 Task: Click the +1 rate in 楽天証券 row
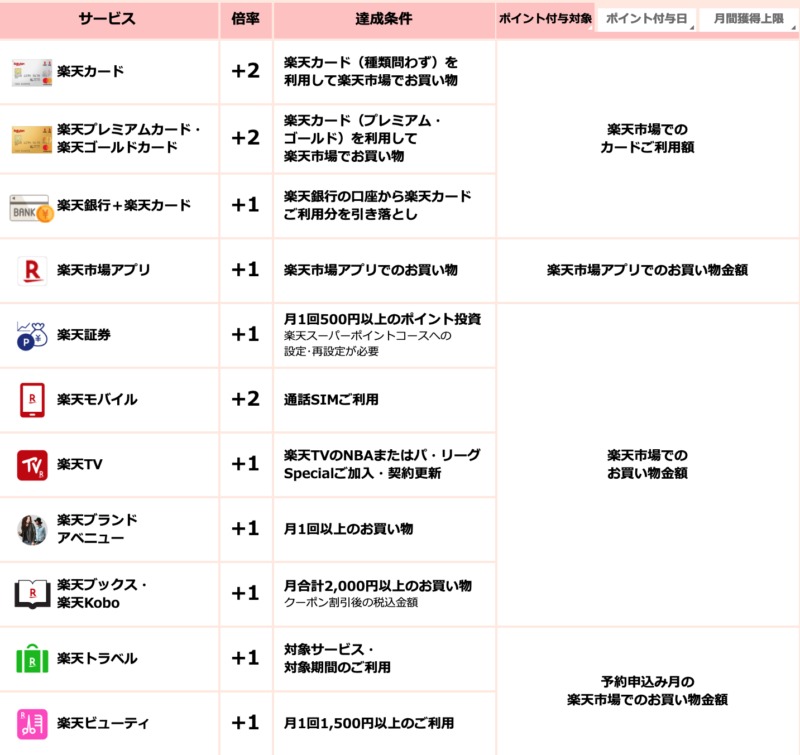(x=245, y=334)
